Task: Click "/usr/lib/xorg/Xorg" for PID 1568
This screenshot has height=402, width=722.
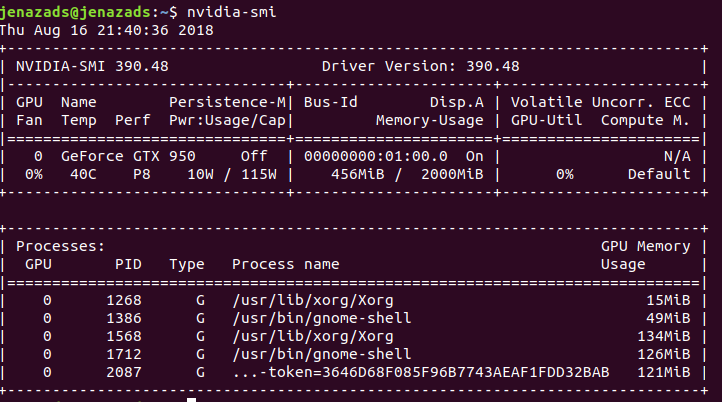Action: [x=313, y=336]
